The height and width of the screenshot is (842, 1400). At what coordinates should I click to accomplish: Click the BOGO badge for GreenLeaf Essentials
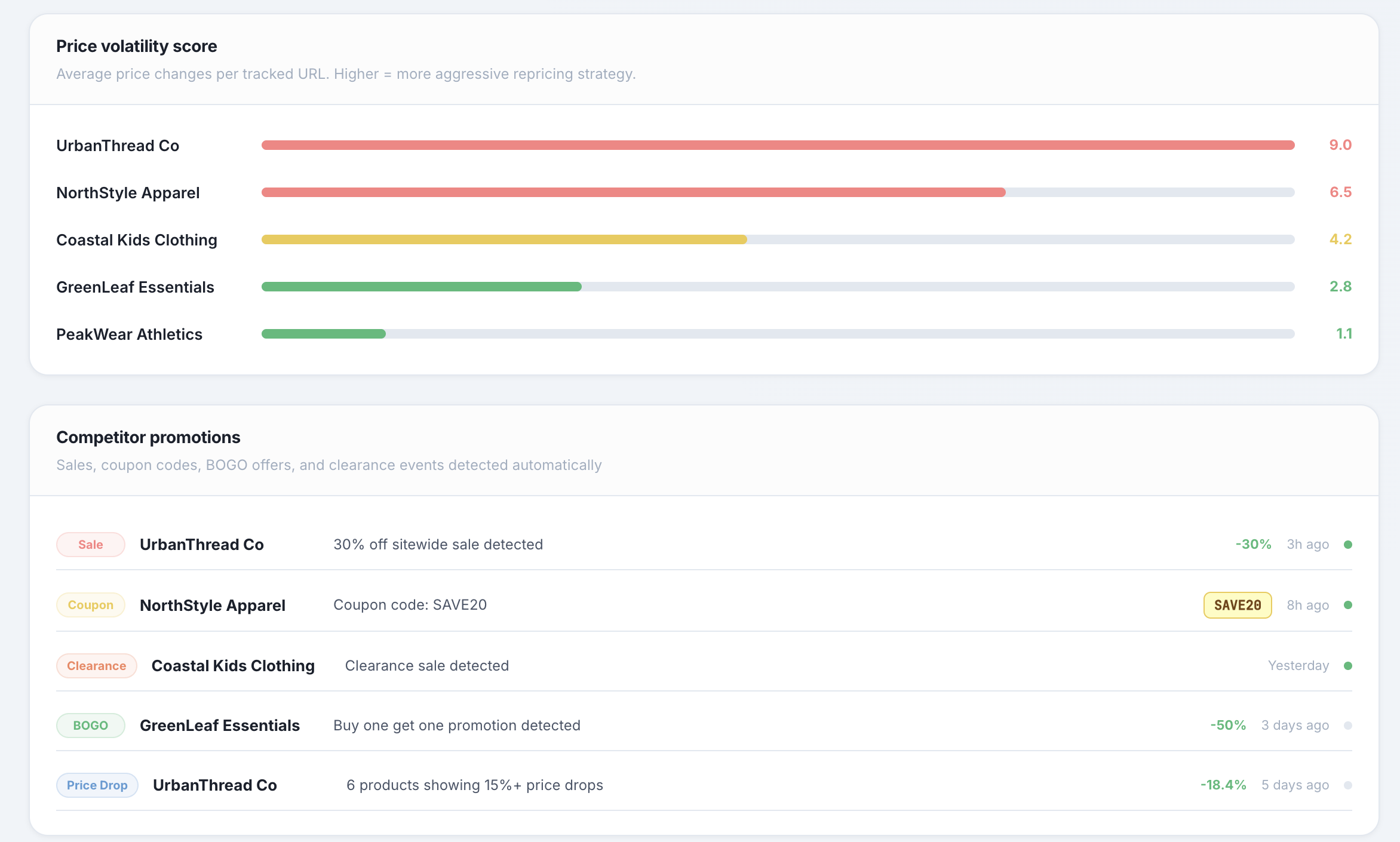coord(90,725)
